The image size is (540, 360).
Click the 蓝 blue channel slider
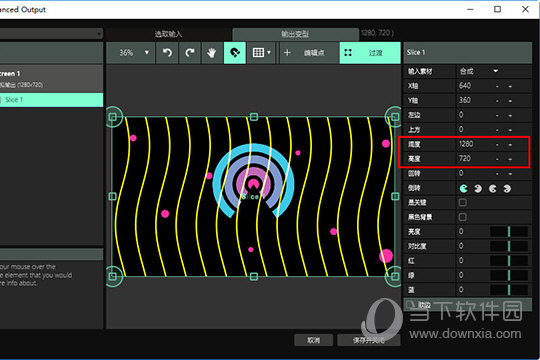[509, 290]
